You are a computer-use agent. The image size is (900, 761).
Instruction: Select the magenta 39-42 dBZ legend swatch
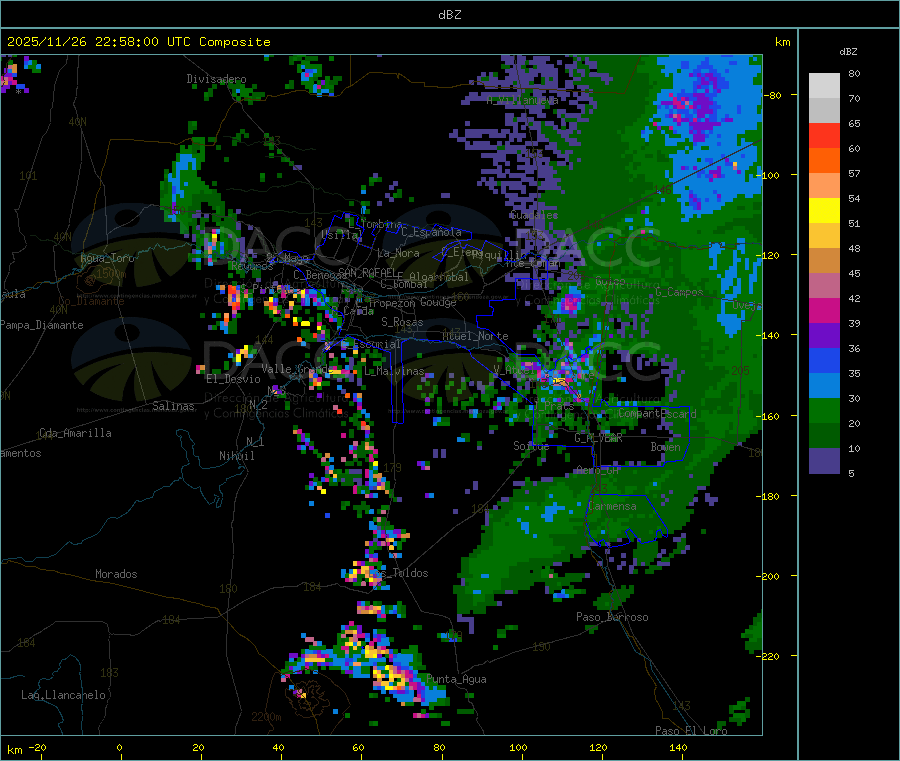click(x=824, y=310)
